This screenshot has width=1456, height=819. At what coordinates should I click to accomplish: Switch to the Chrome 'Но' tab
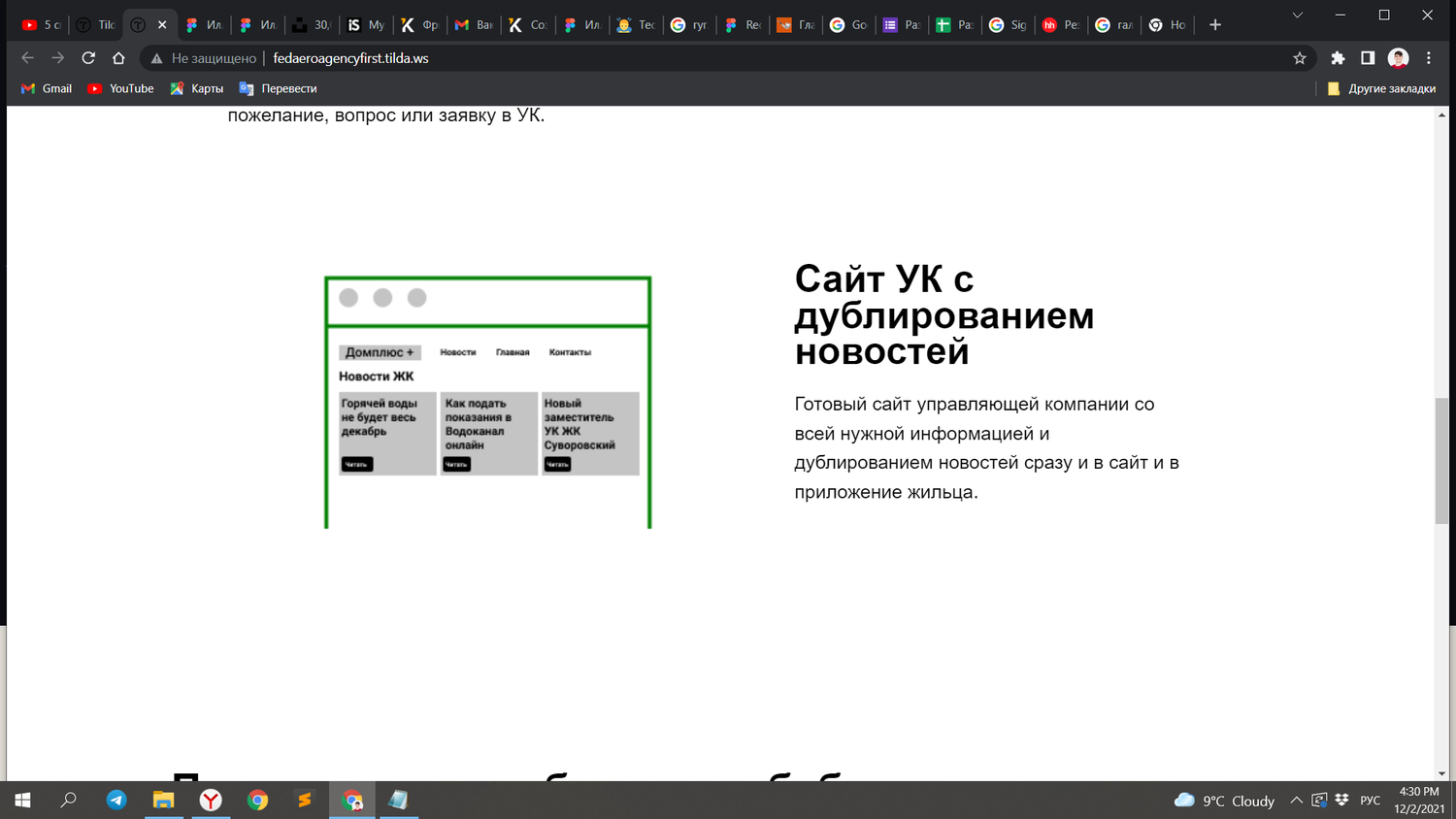click(x=1168, y=25)
